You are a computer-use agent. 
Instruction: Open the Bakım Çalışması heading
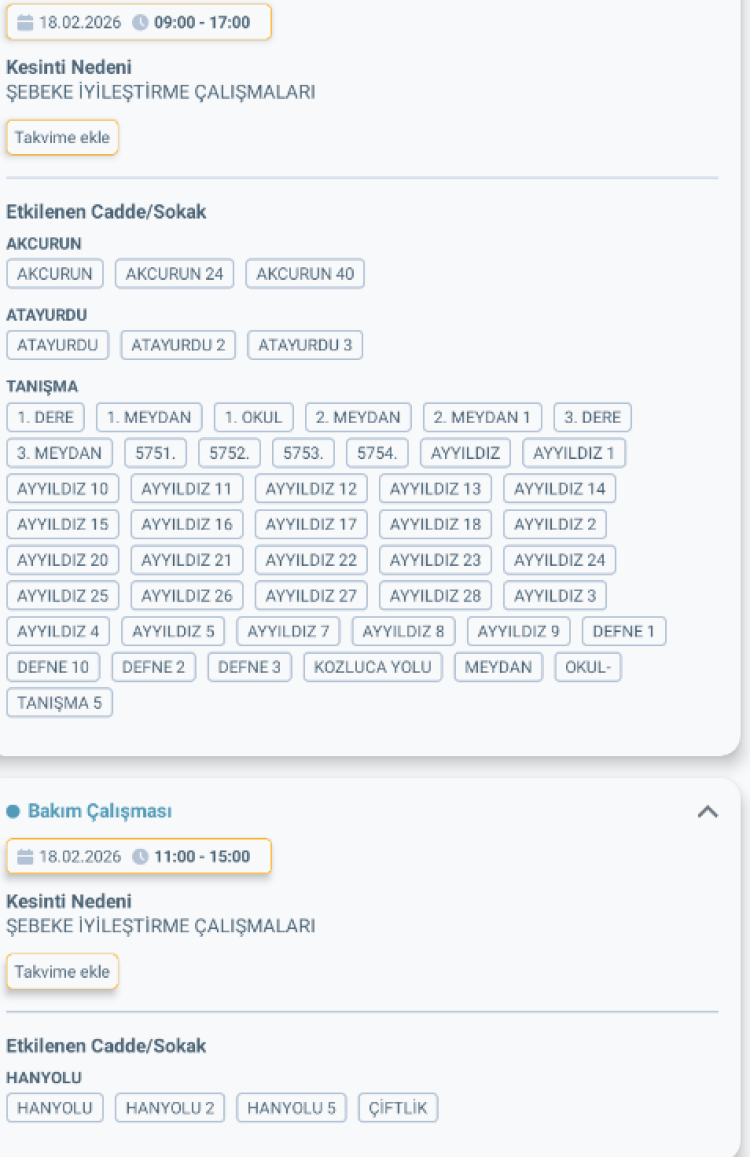(99, 812)
